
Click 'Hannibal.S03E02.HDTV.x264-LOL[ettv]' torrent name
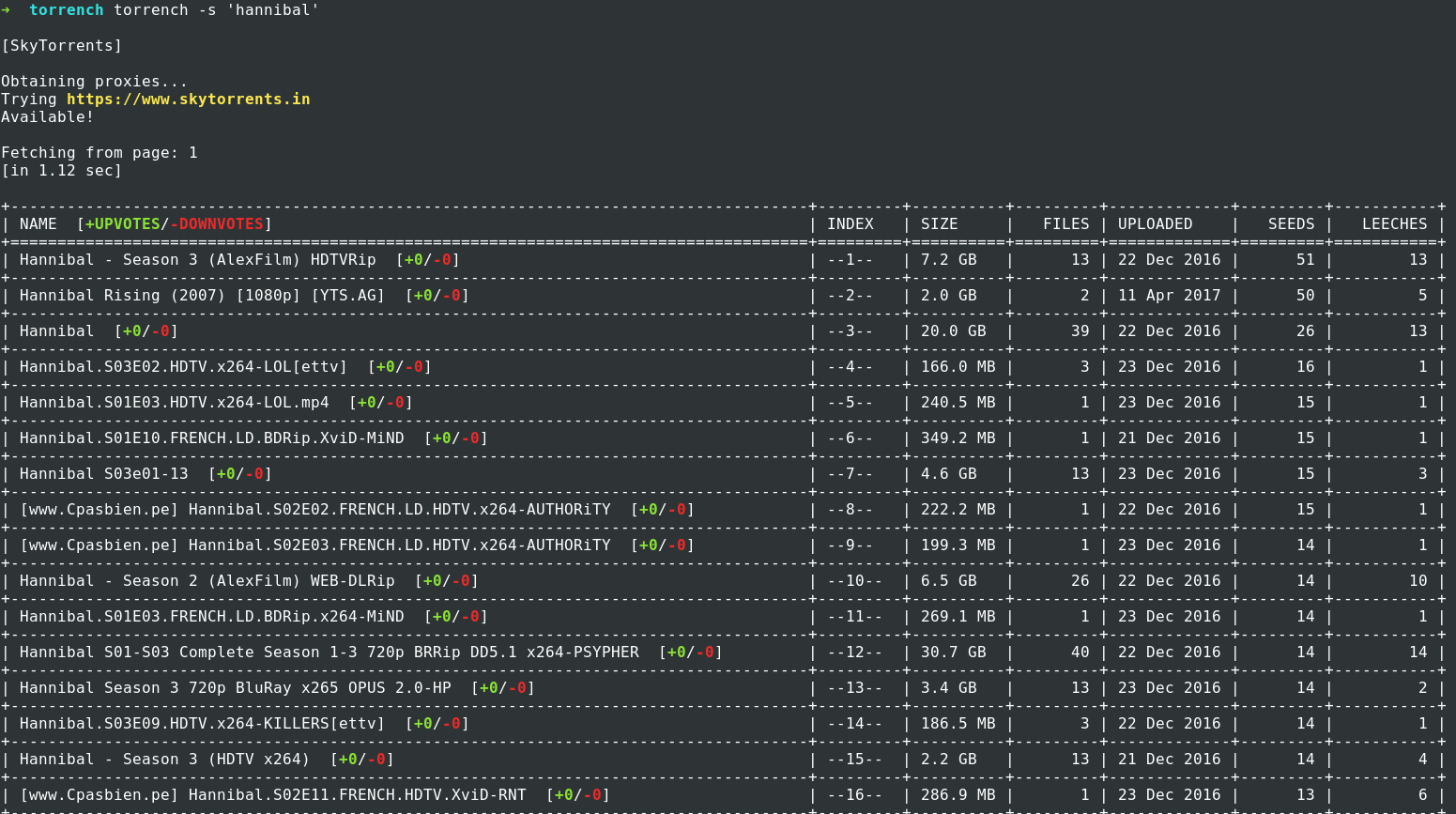[x=184, y=366]
